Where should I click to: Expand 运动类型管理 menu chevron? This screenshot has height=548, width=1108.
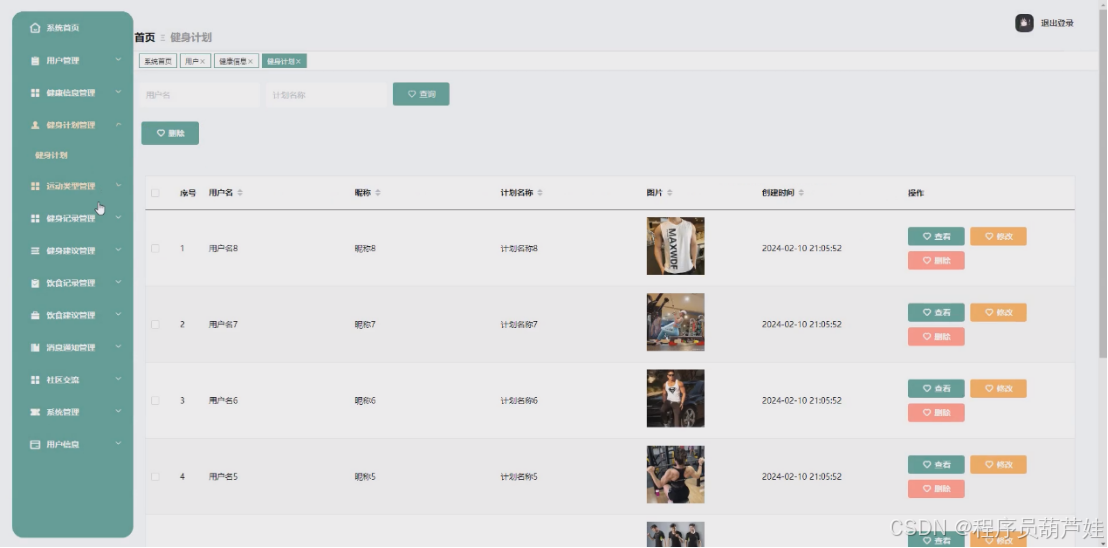pyautogui.click(x=119, y=186)
